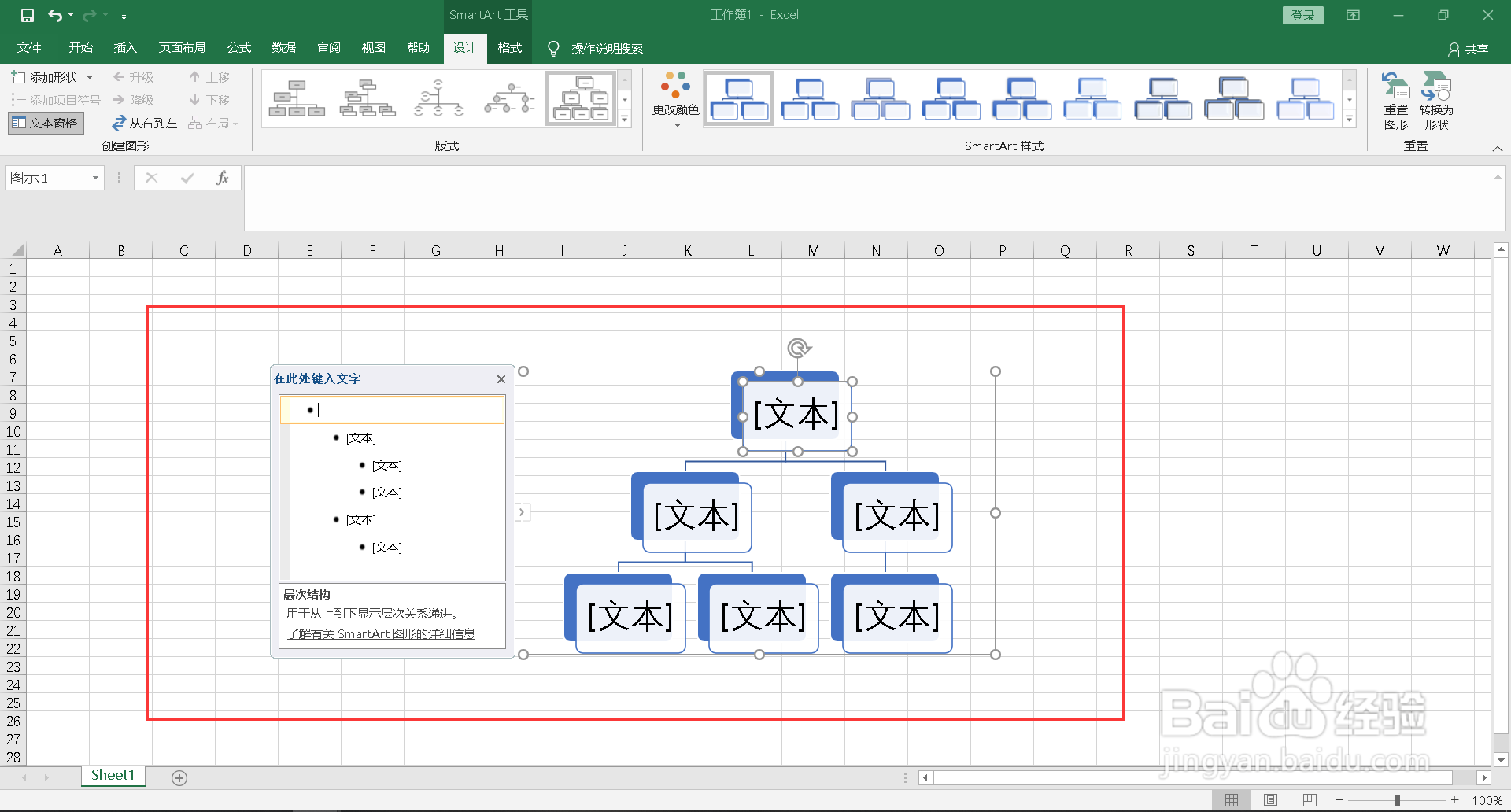Click the vertical scrollbar down arrow
The image size is (1511, 812).
[x=1501, y=760]
